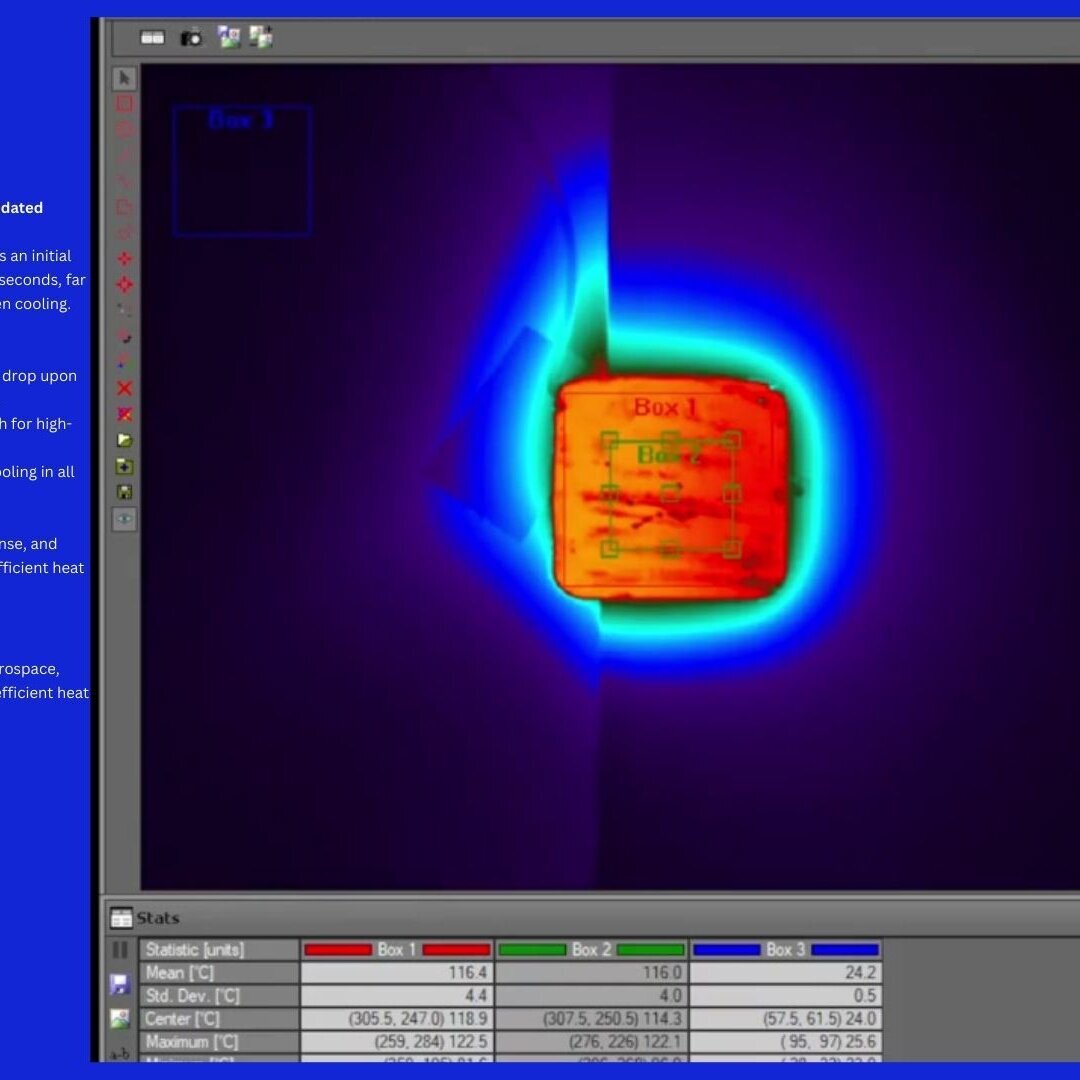The width and height of the screenshot is (1080, 1080).
Task: Pause stats updating with the pause icon
Action: point(120,950)
